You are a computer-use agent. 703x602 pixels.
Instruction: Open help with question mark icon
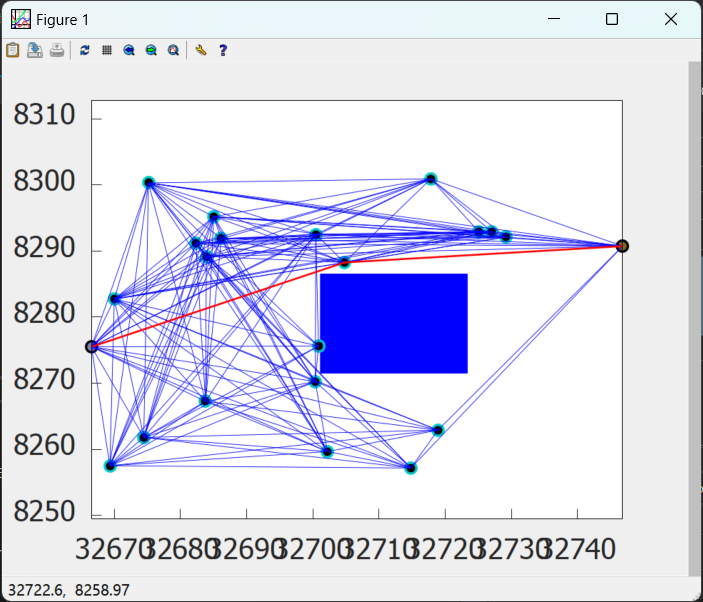coord(223,50)
